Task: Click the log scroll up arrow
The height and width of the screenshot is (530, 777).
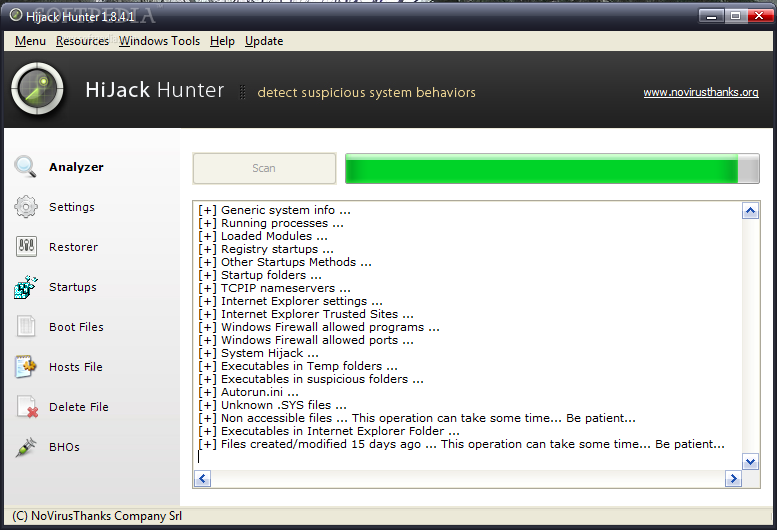Action: [x=750, y=211]
